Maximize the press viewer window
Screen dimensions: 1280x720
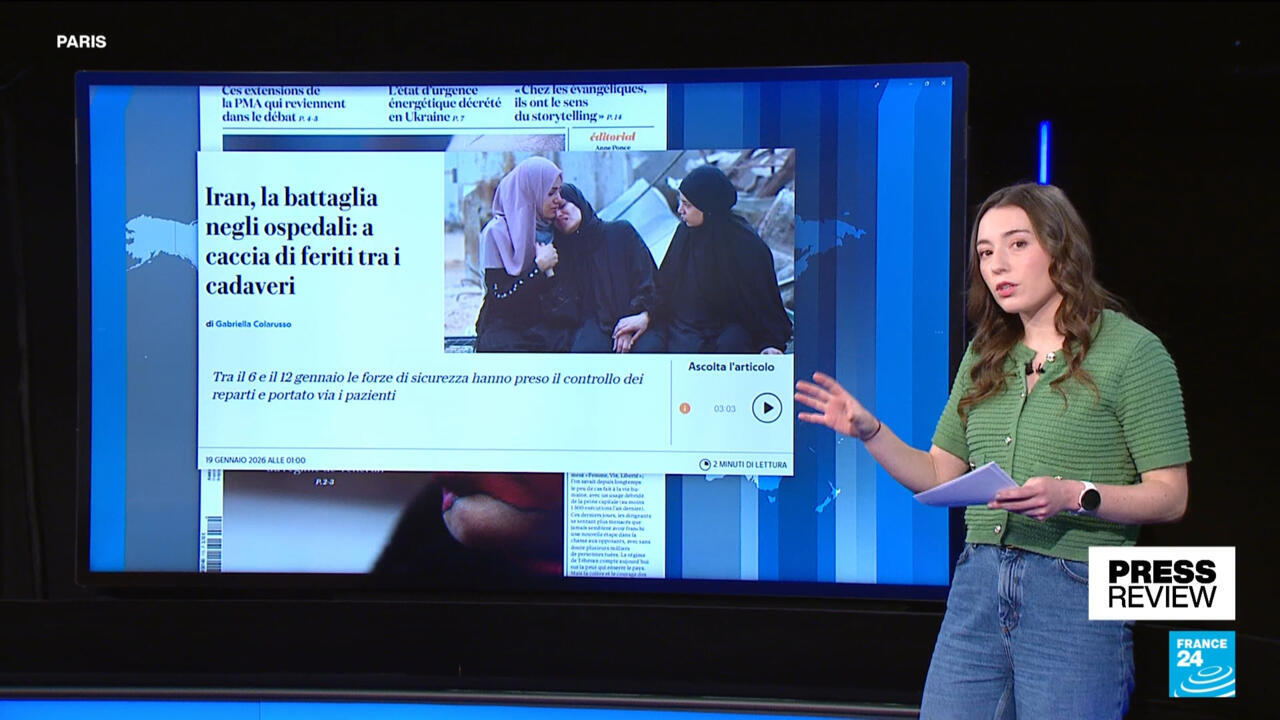click(x=926, y=84)
